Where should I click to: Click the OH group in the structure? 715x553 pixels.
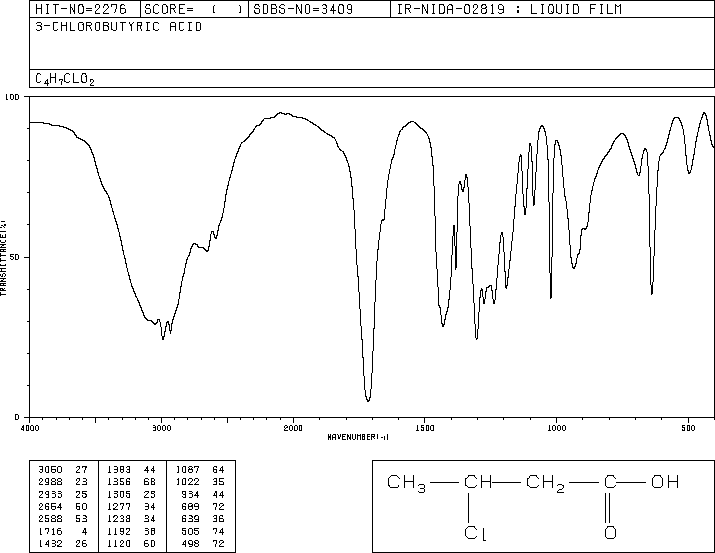(x=665, y=482)
